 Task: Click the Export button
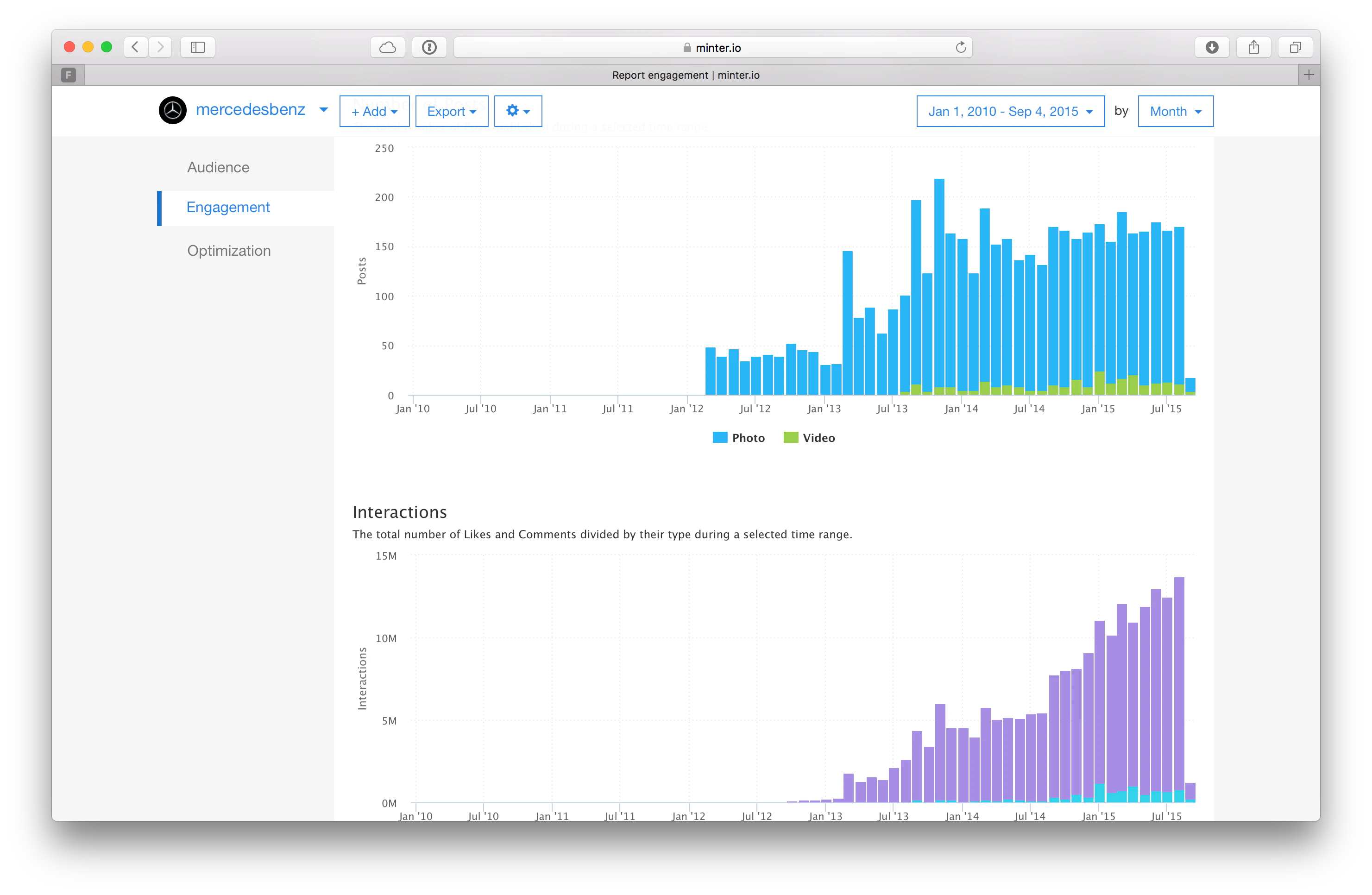451,111
